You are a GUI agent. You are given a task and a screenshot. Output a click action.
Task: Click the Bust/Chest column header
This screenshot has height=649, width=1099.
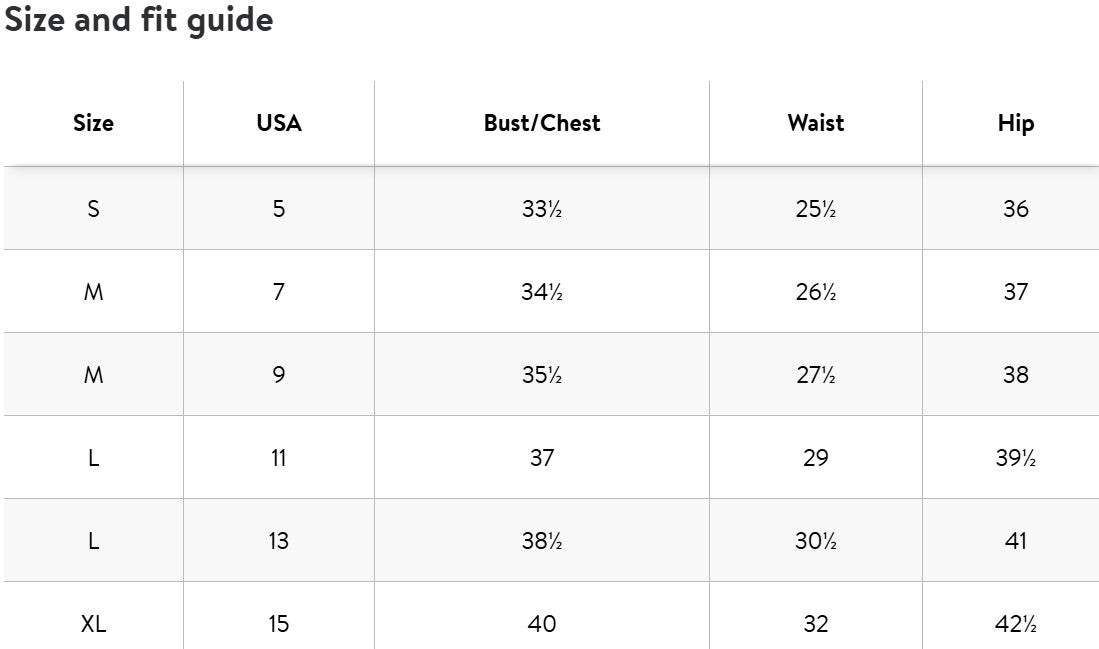click(x=542, y=123)
